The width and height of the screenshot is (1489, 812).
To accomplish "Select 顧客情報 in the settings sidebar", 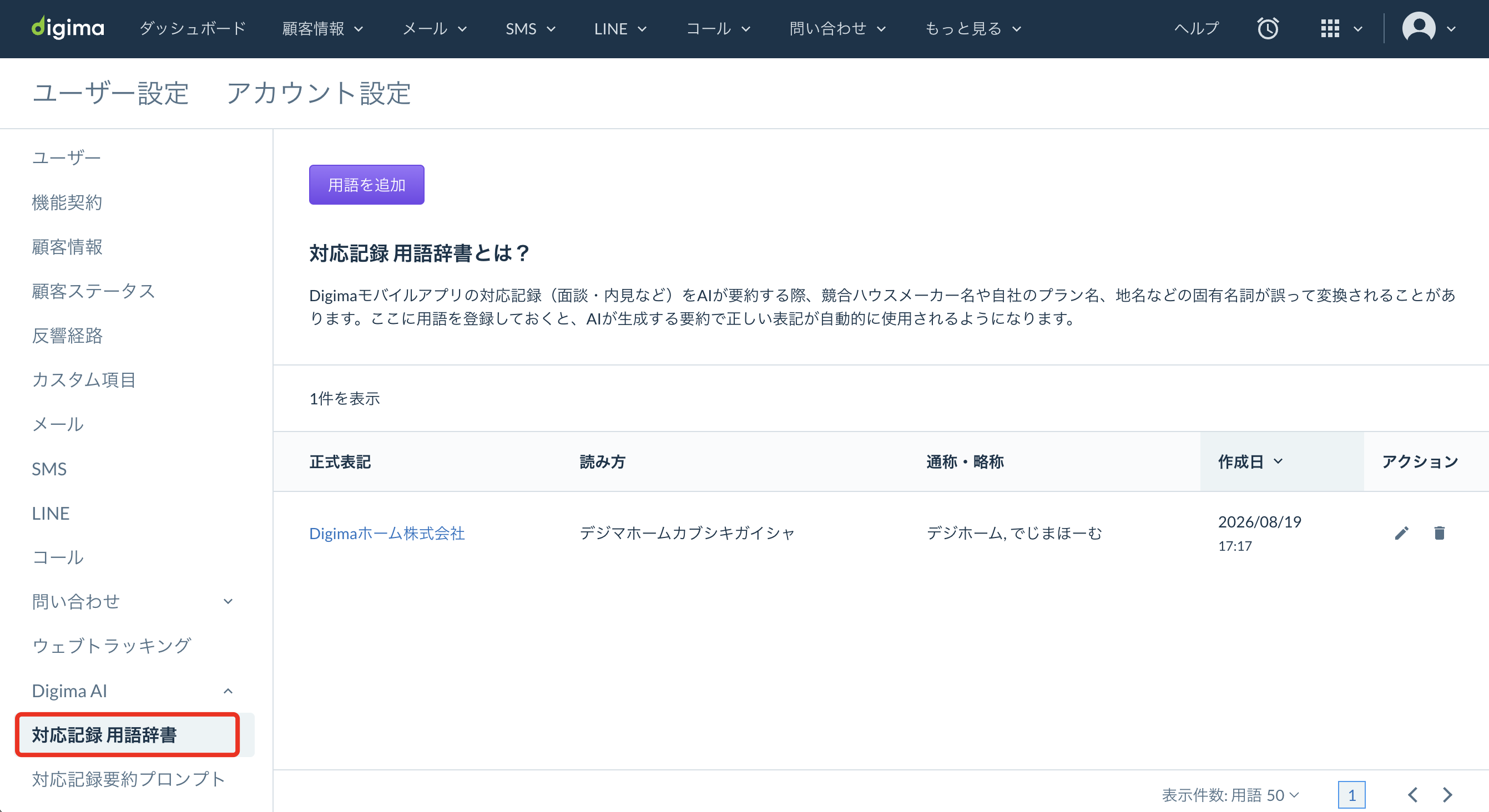I will (x=67, y=247).
